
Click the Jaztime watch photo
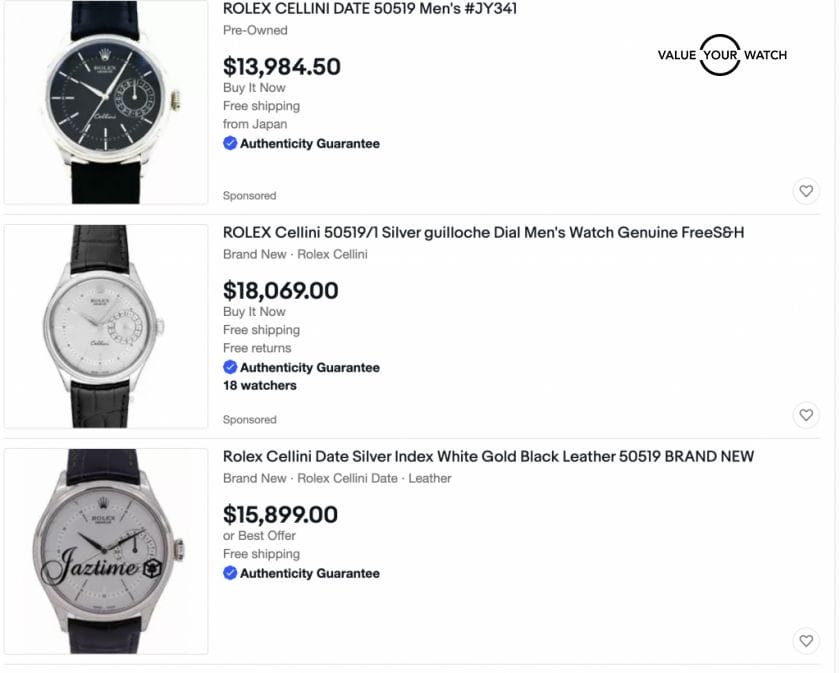tap(105, 550)
